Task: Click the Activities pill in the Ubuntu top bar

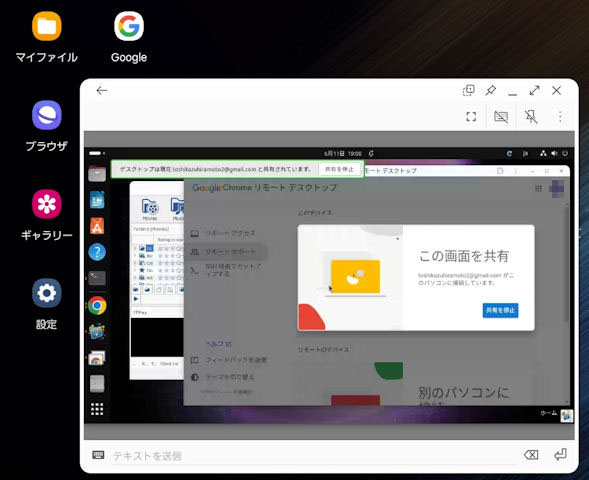Action: coord(95,153)
